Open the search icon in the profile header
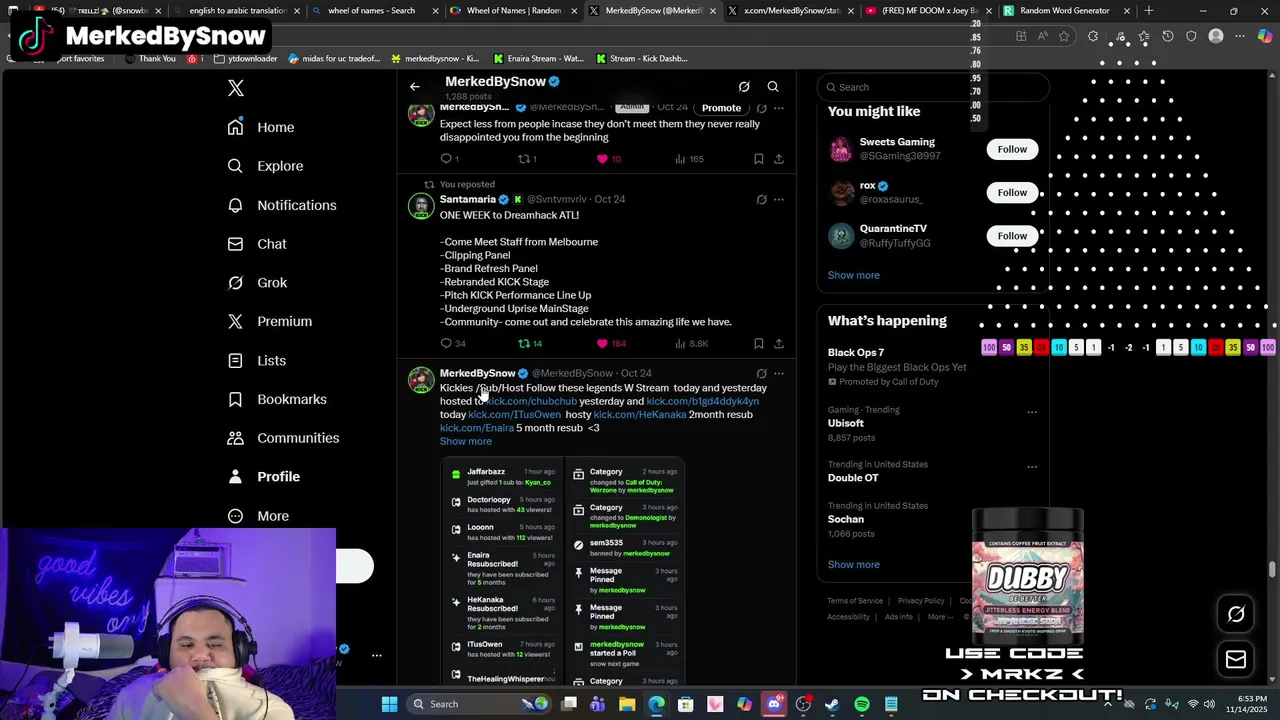Screen dimensions: 1280x720 pos(773,87)
